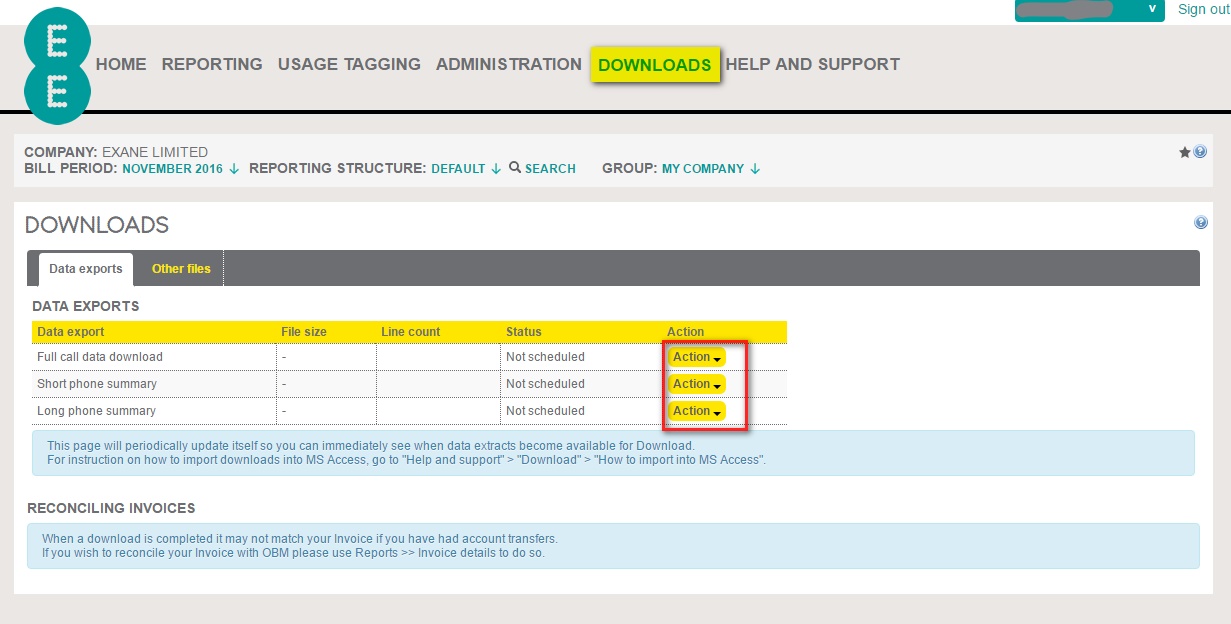
Task: Click help icon next to Downloads heading
Action: (1201, 223)
